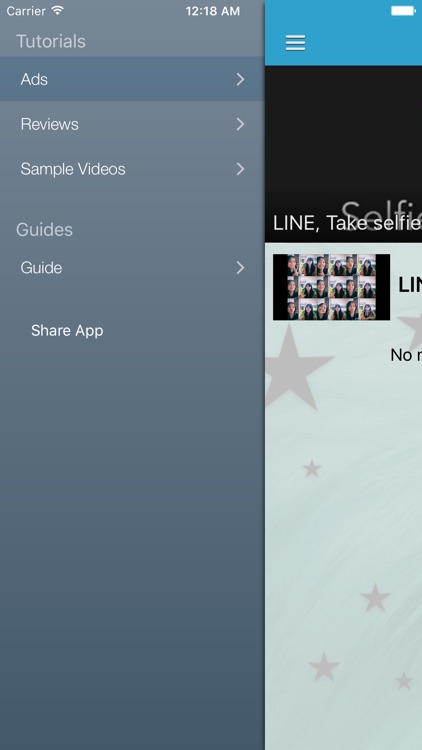Tap the 12:18 AM clock

212,11
